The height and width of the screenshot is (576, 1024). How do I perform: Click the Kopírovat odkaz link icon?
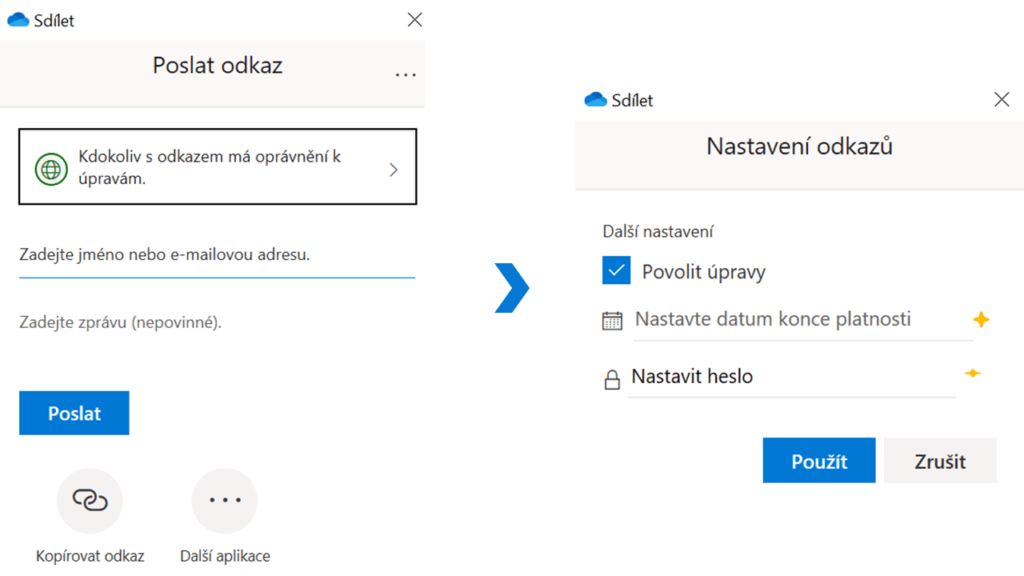pyautogui.click(x=90, y=500)
